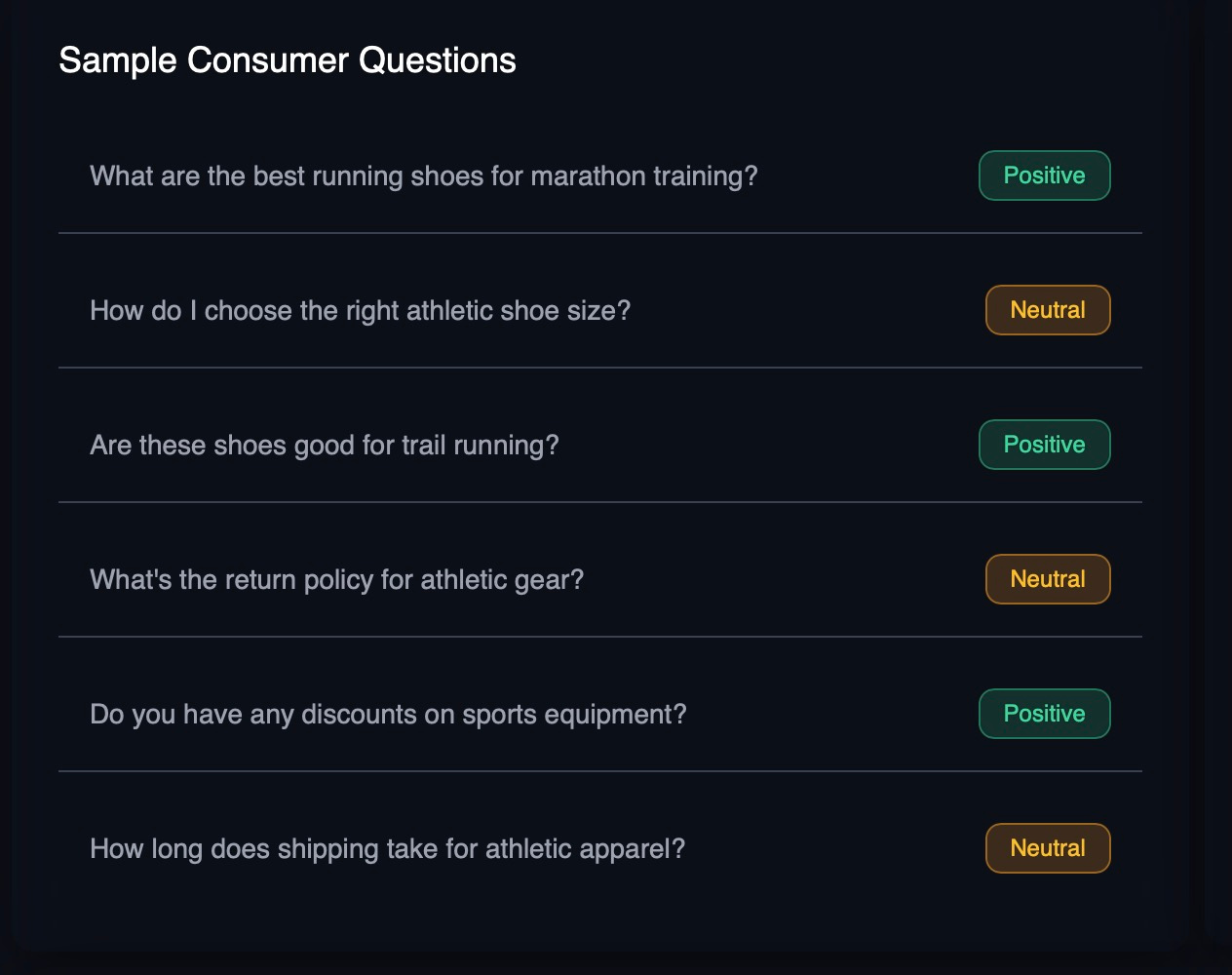Select the Neutral badge beside return policy question

tap(1048, 579)
